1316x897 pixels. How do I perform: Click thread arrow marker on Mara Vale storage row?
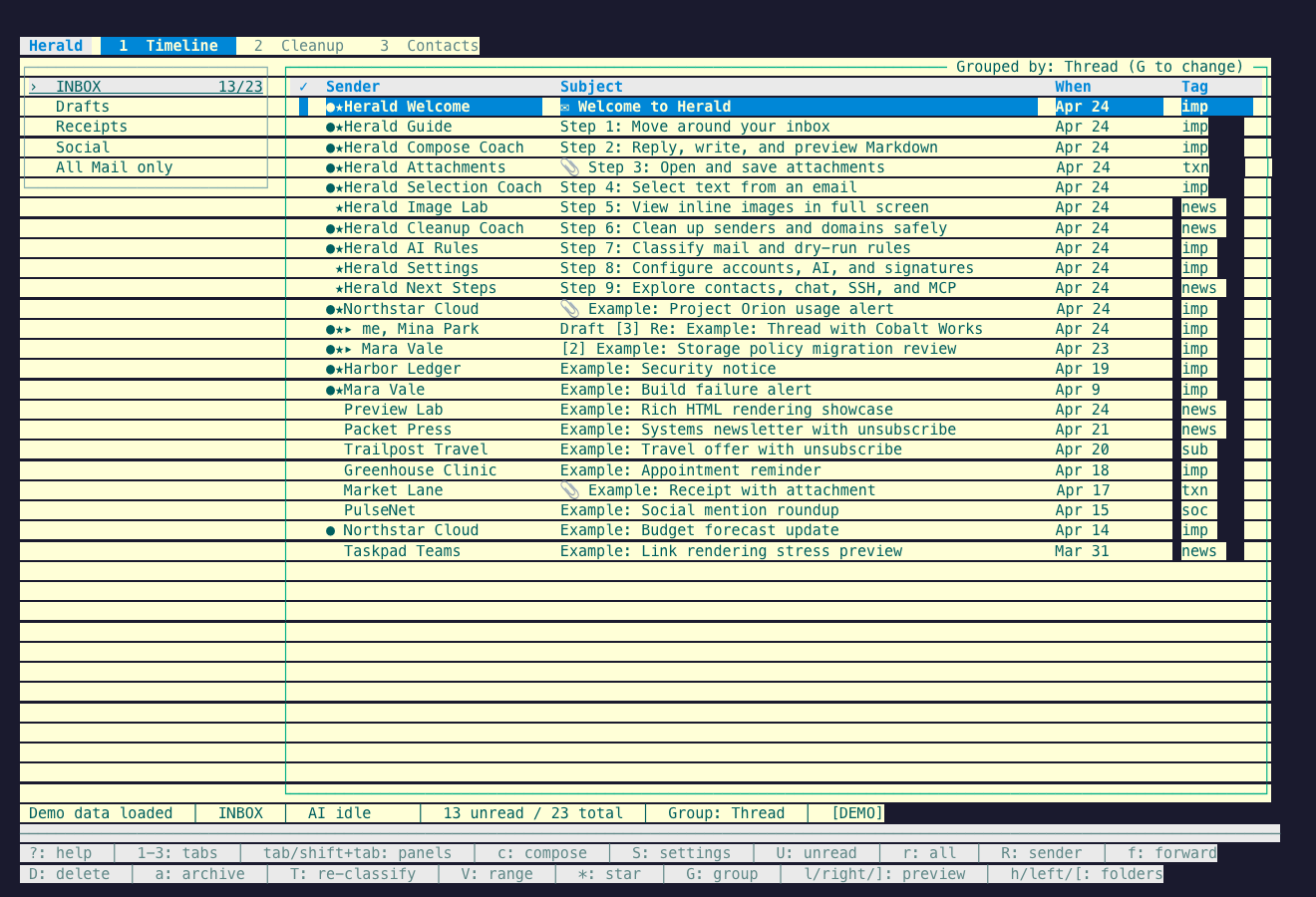(x=348, y=349)
